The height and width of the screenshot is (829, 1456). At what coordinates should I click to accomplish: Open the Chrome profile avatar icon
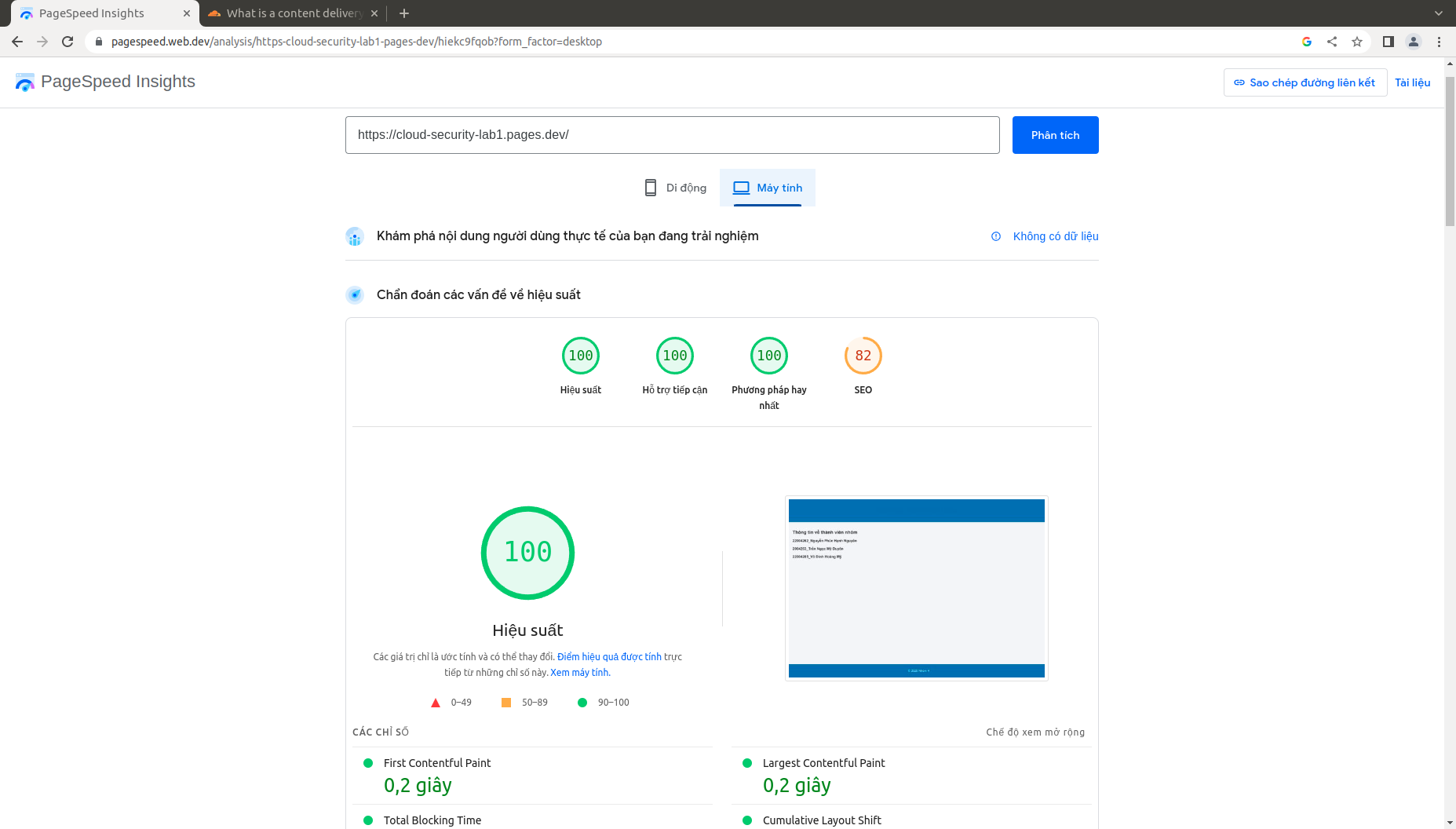[x=1414, y=42]
